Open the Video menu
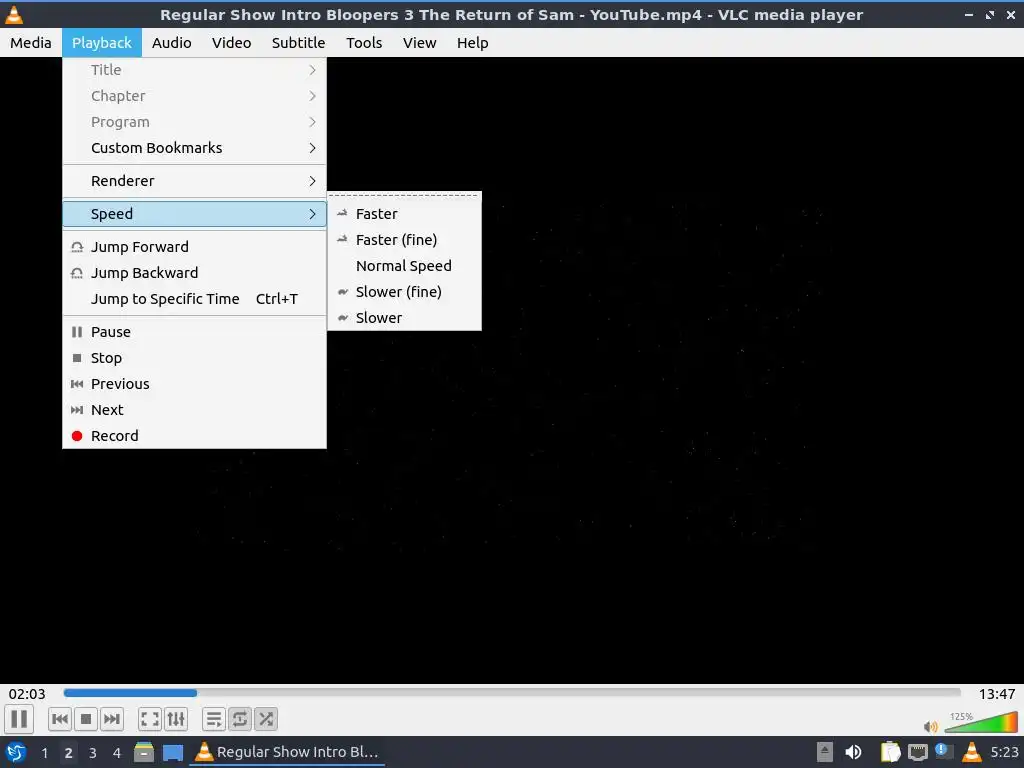The image size is (1024, 768). [x=231, y=42]
